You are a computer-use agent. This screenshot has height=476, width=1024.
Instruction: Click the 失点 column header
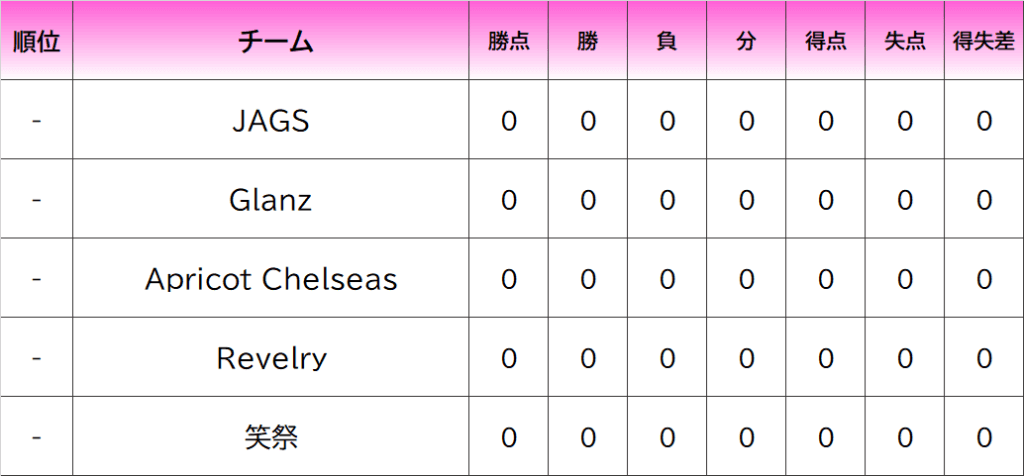905,42
